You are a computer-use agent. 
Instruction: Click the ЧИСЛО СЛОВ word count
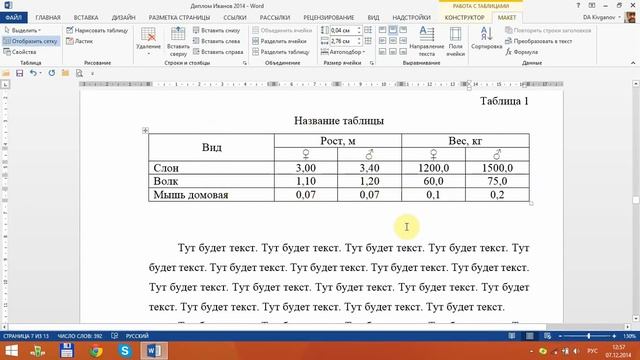80,336
